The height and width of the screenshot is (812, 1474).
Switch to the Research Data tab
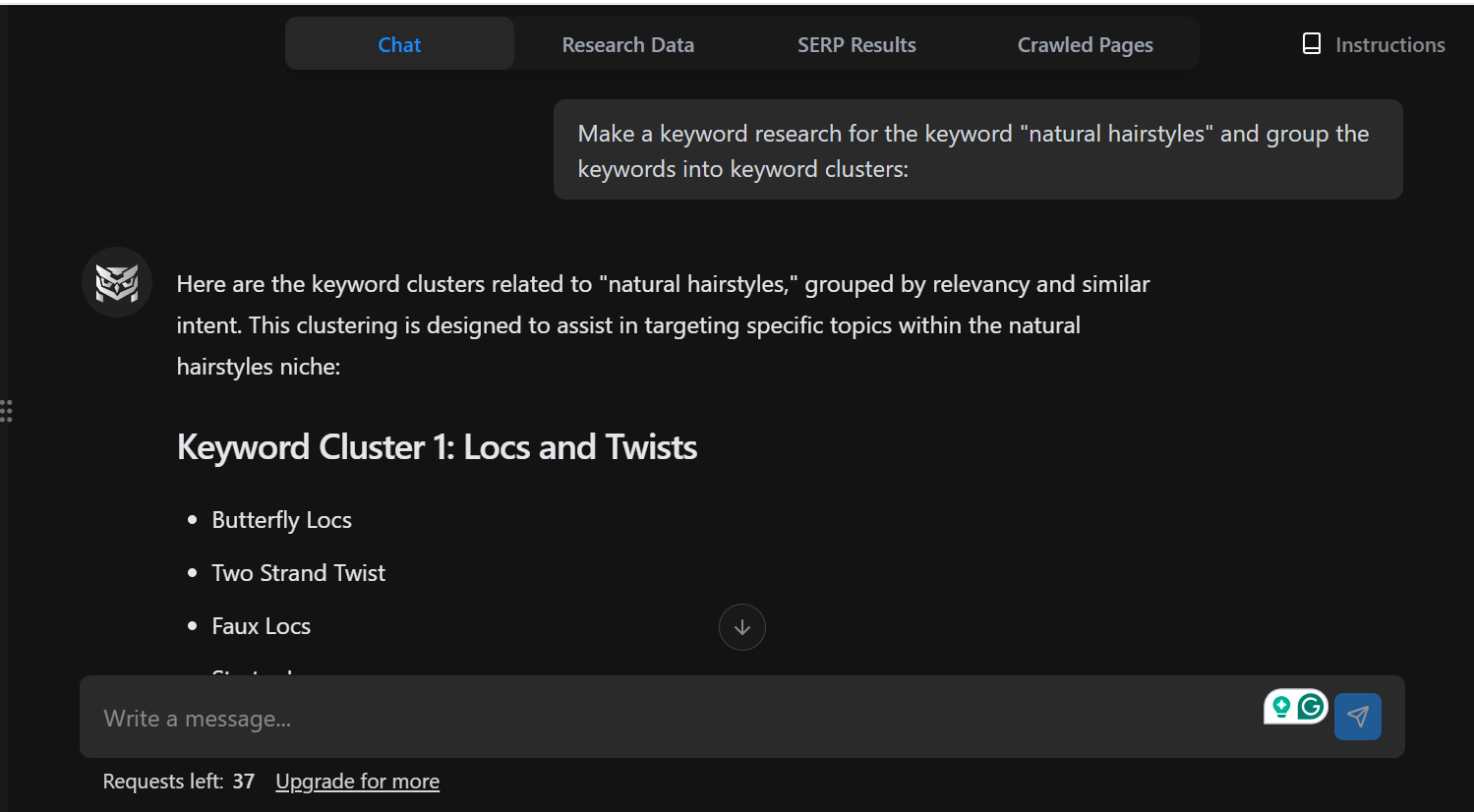tap(627, 44)
